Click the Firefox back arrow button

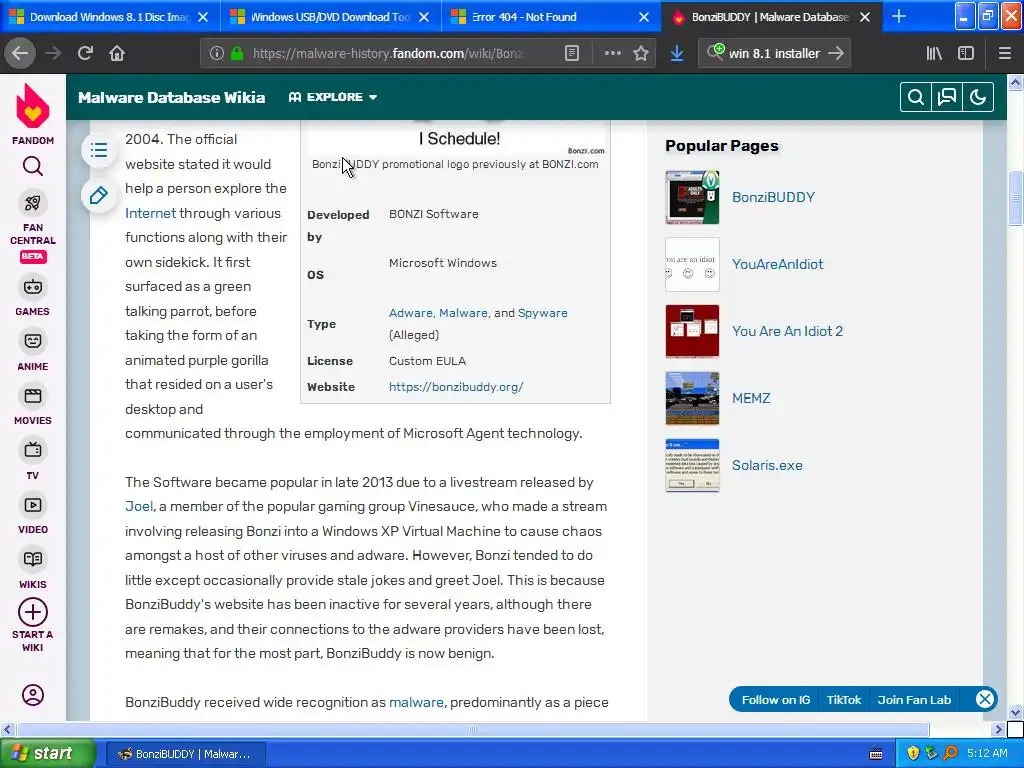pos(20,53)
